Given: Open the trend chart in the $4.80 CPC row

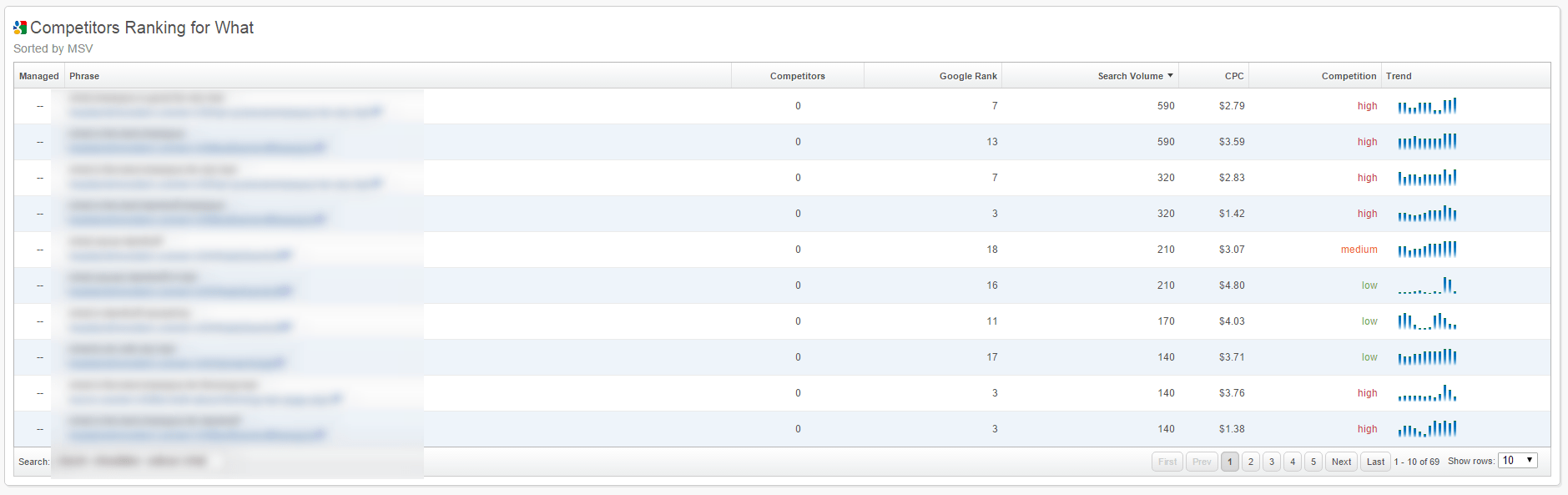Looking at the screenshot, I should 1427,285.
